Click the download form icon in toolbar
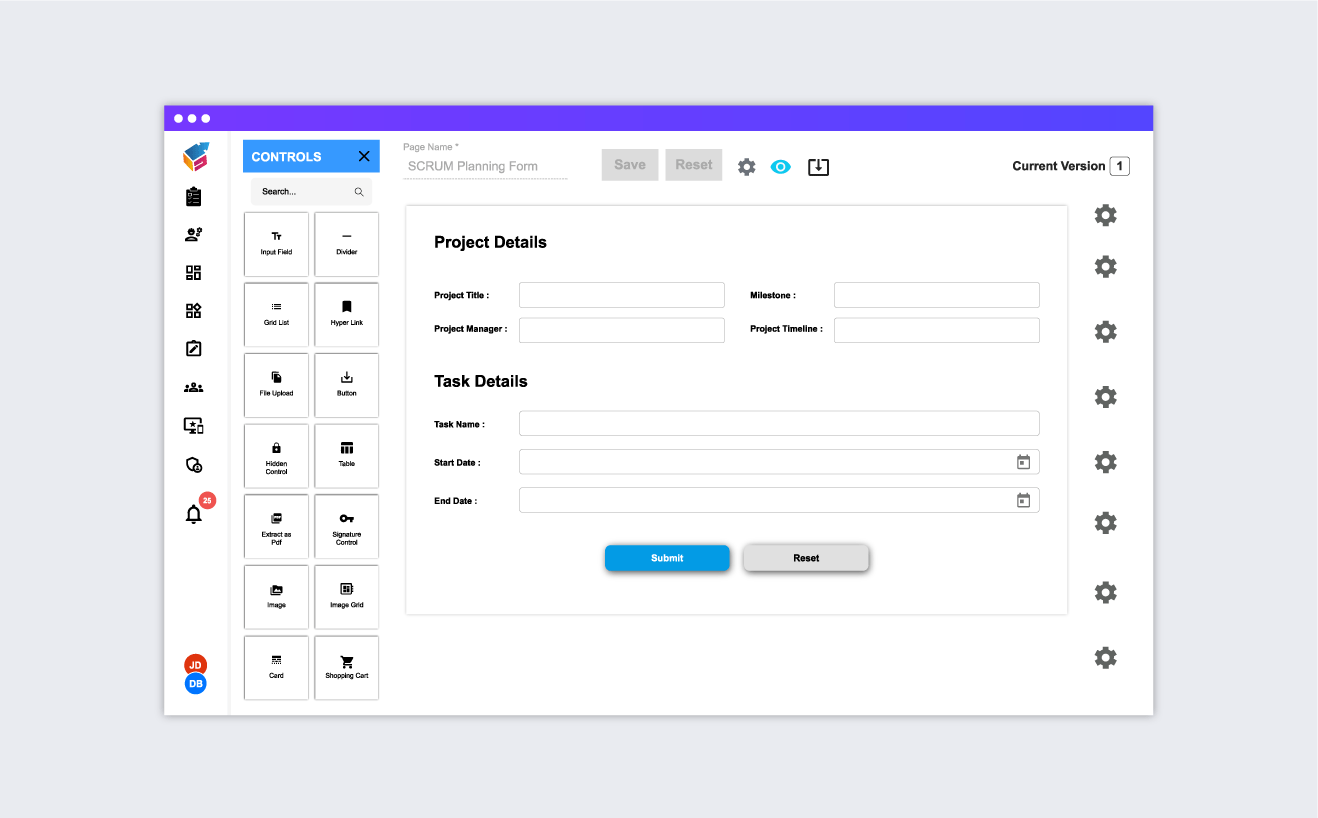Image resolution: width=1318 pixels, height=818 pixels. [818, 166]
